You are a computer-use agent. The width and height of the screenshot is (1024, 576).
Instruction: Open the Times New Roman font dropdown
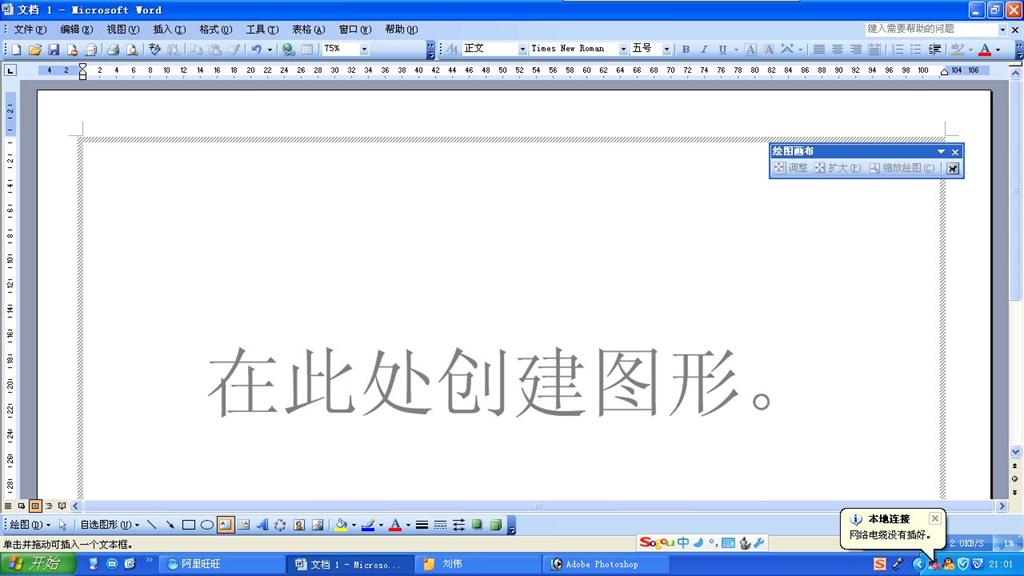point(623,49)
